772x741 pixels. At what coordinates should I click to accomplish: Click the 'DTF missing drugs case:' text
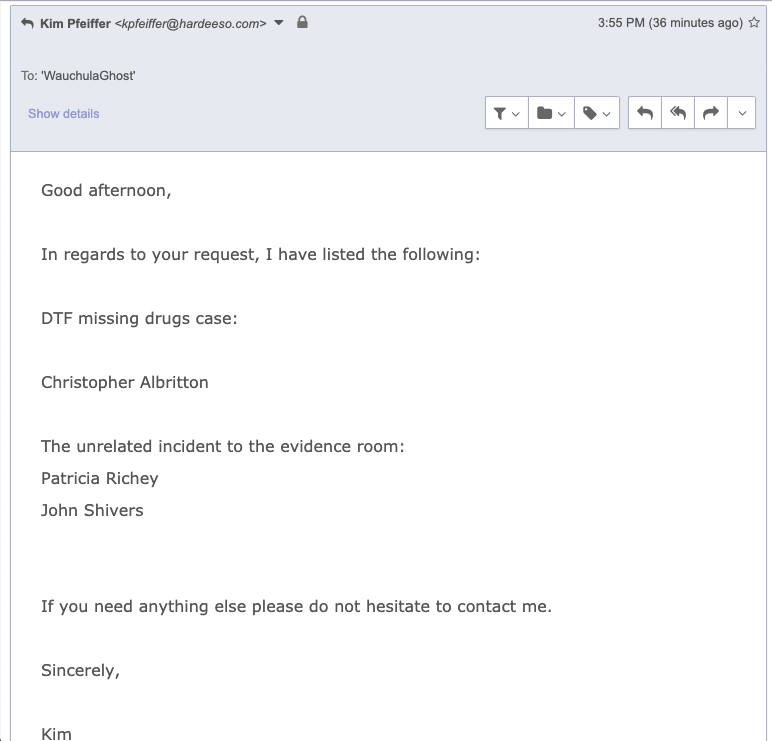click(x=139, y=318)
